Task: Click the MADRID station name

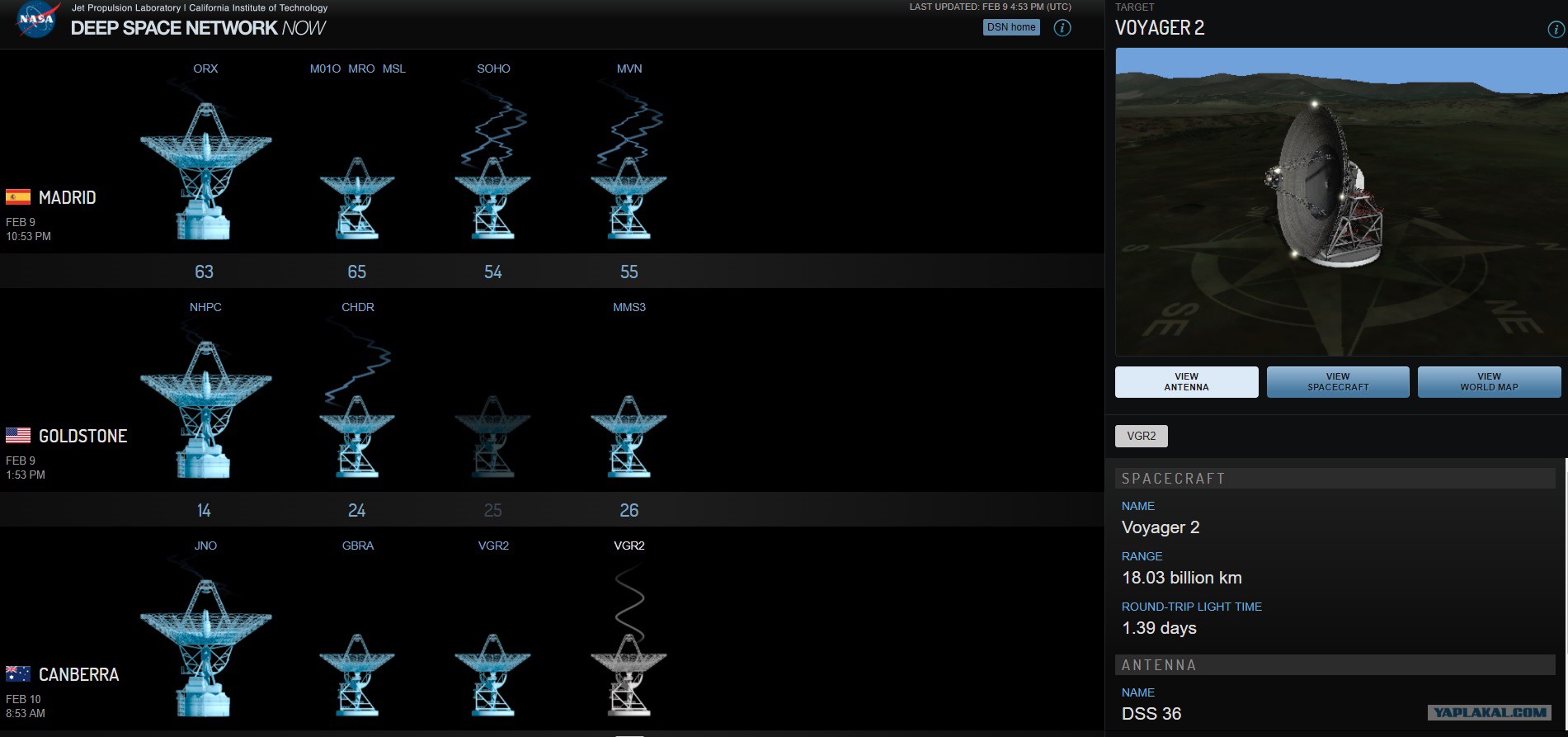Action: (68, 197)
